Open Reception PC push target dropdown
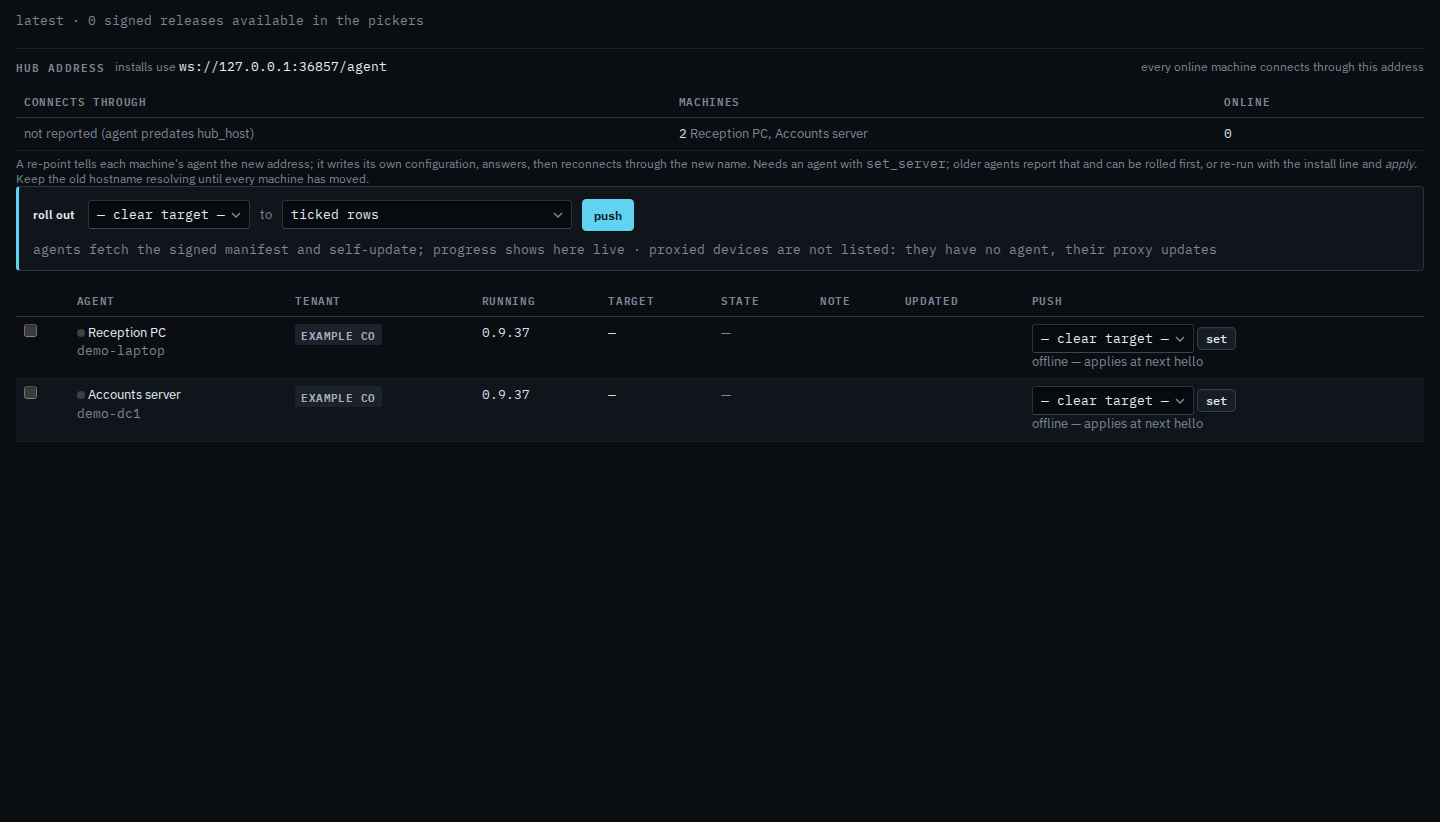Viewport: 1440px width, 822px height. [1113, 339]
